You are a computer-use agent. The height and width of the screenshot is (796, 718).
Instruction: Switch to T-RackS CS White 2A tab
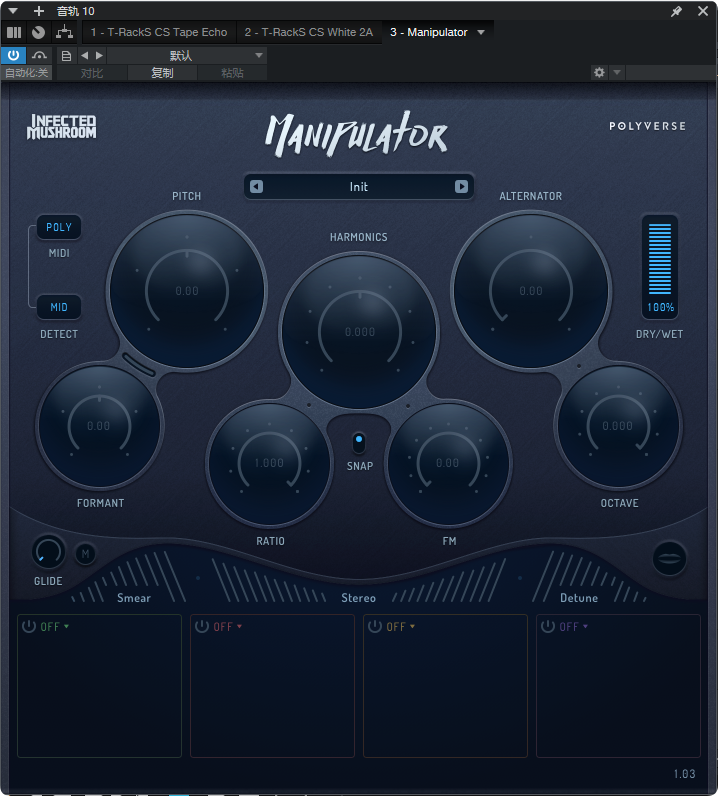(309, 32)
